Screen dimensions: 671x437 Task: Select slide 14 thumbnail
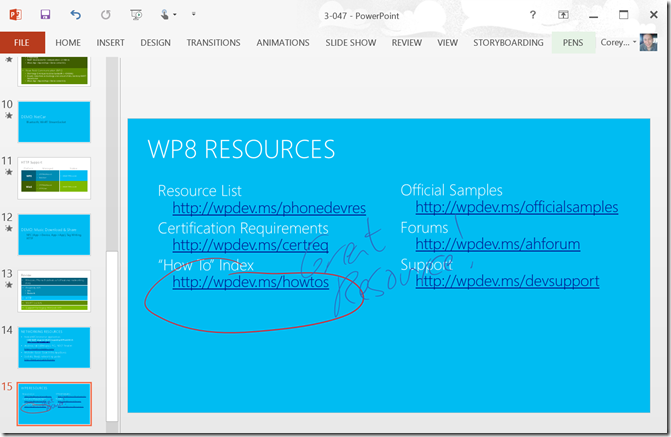point(54,347)
